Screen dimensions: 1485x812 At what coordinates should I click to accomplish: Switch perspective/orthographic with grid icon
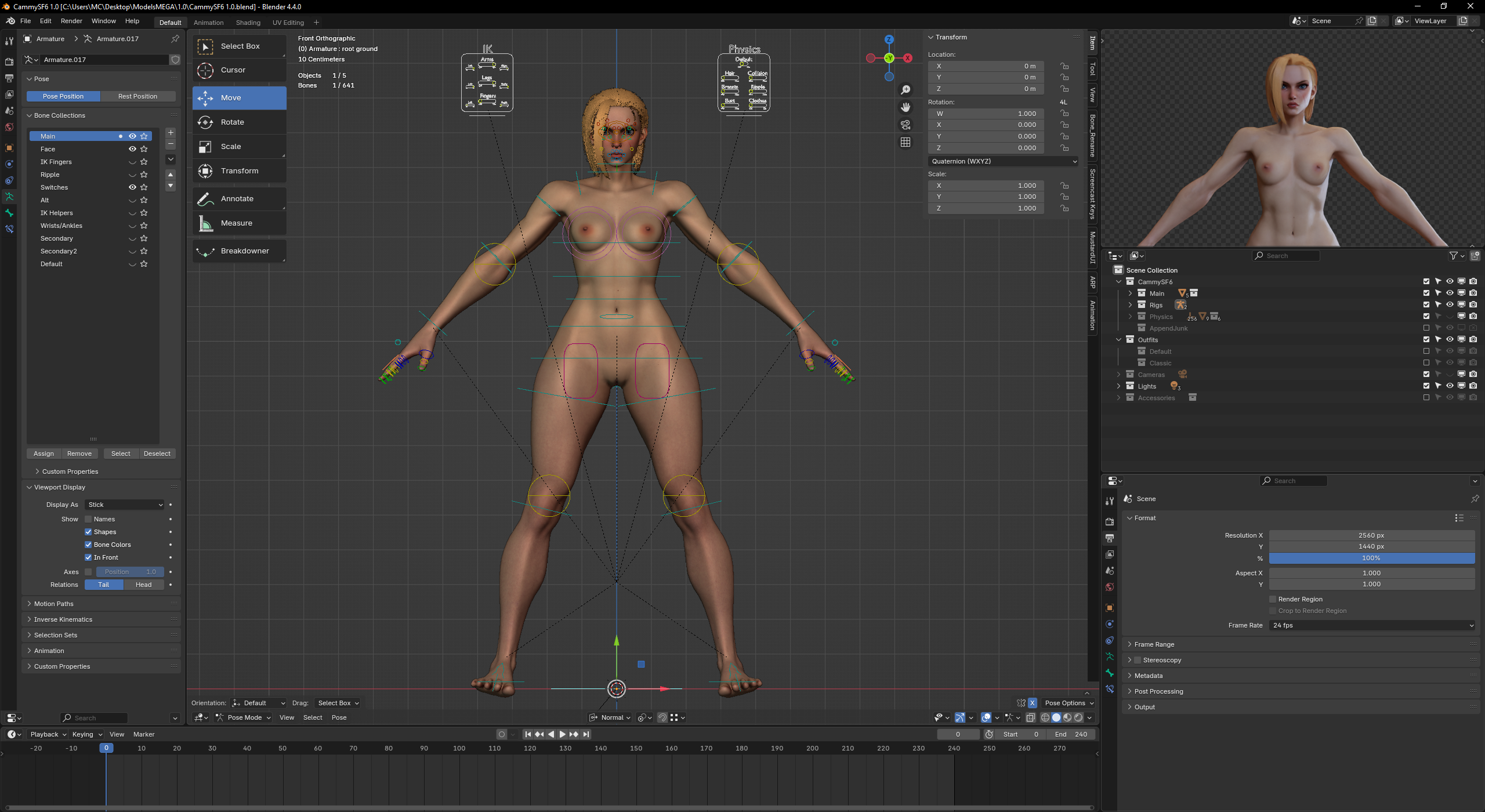(x=906, y=142)
